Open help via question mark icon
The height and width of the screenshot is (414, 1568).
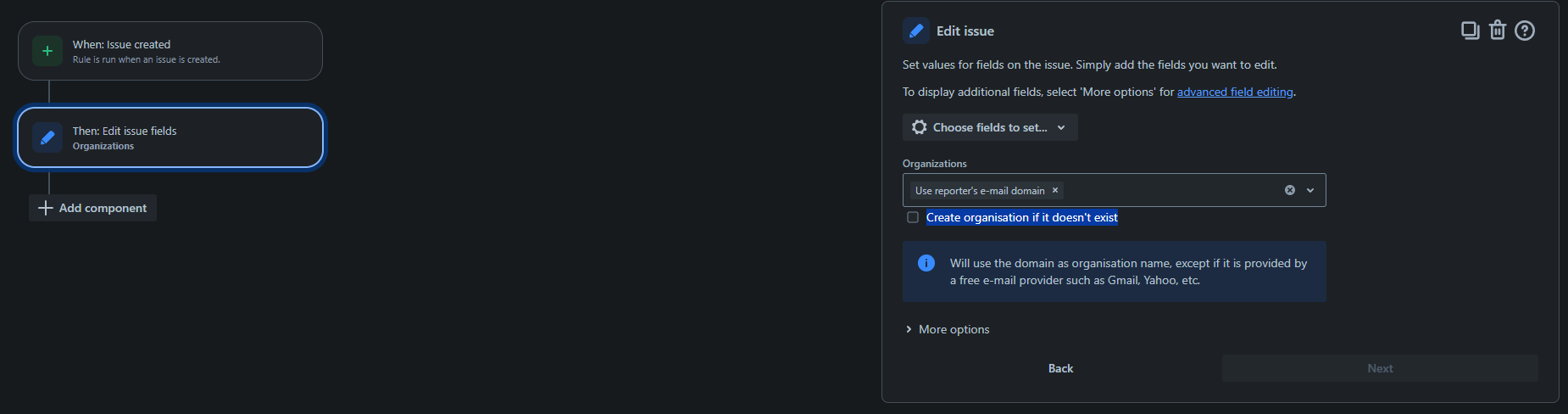point(1525,31)
